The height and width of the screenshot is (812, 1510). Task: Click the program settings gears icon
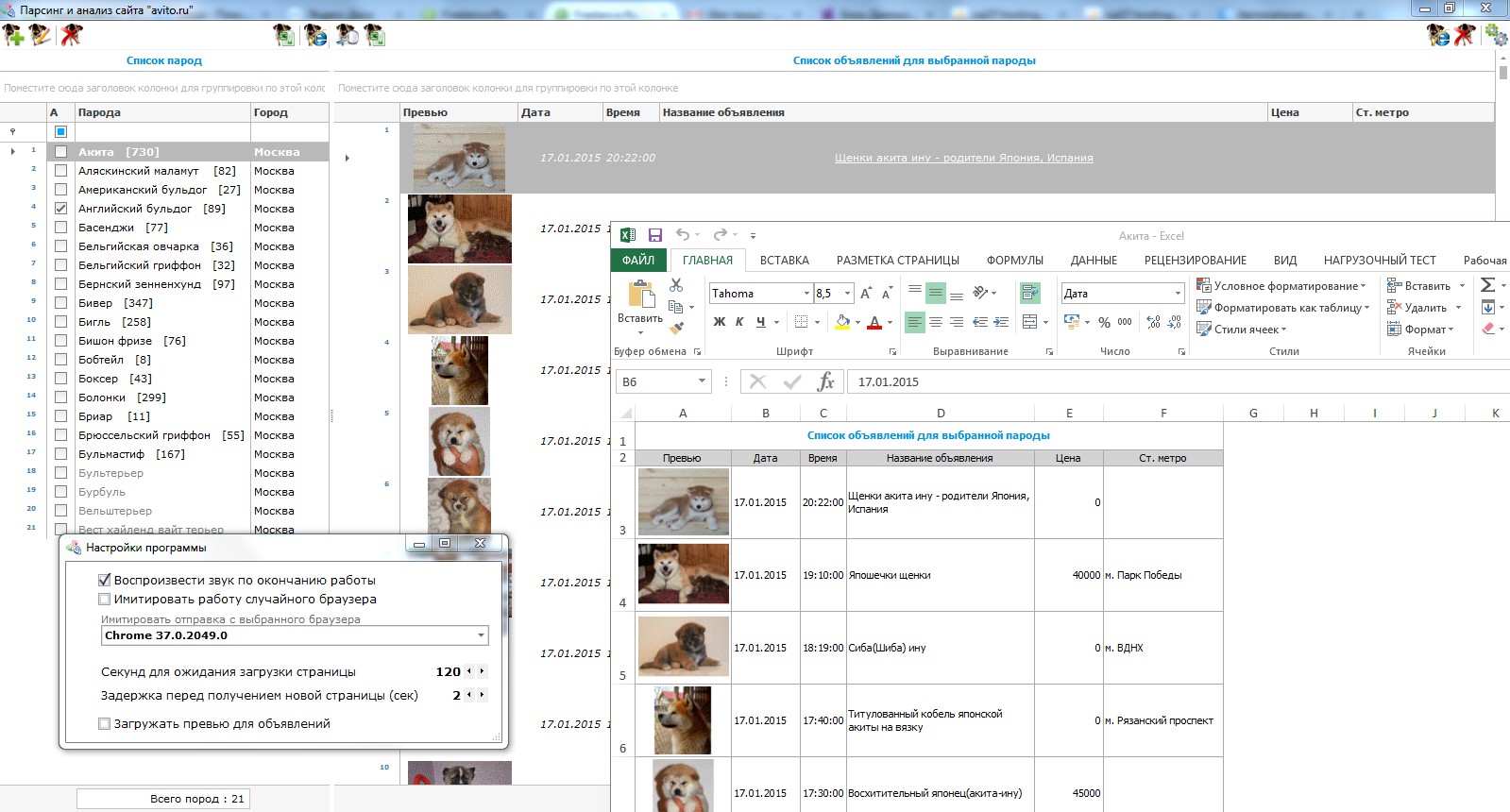1496,36
